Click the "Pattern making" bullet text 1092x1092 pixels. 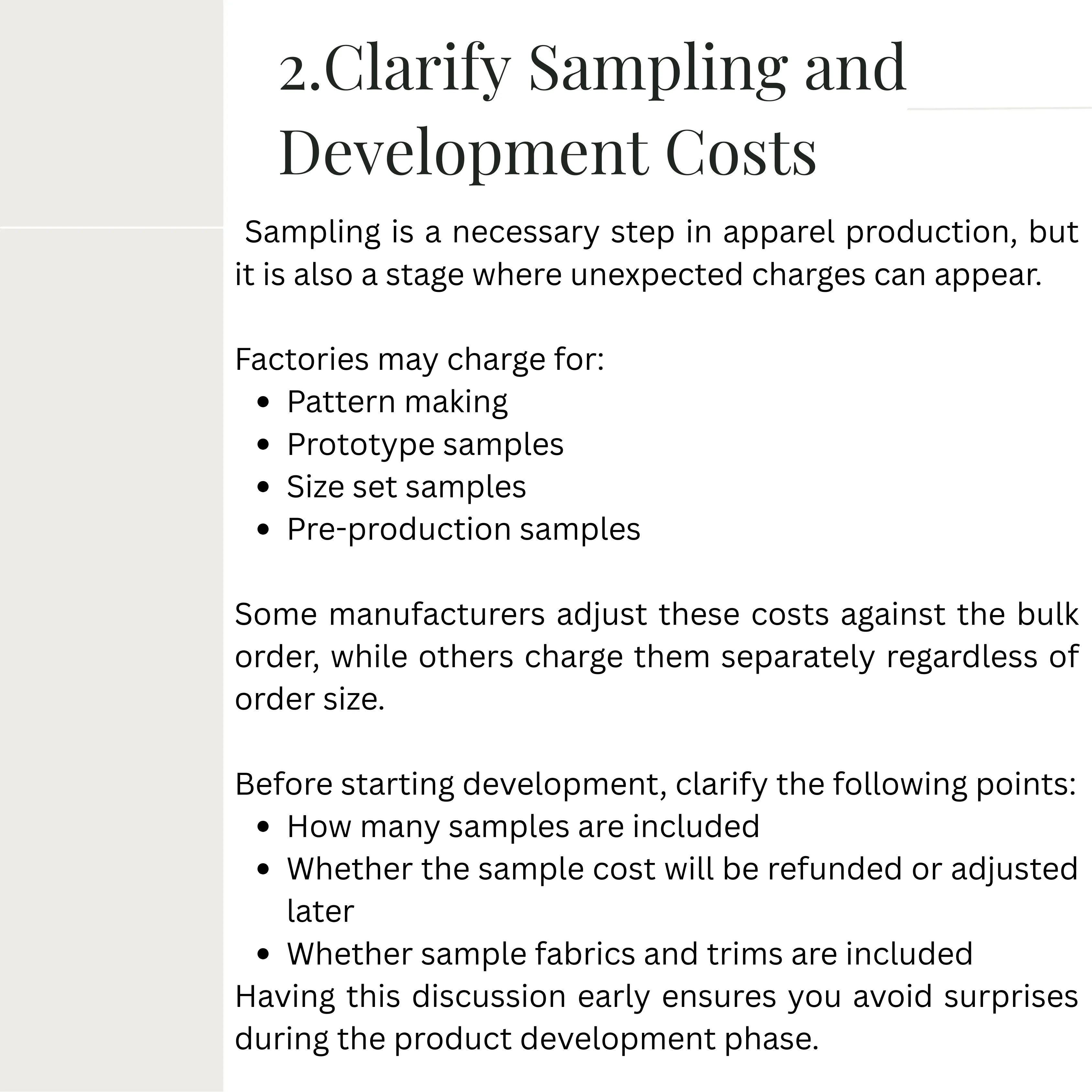(x=397, y=402)
